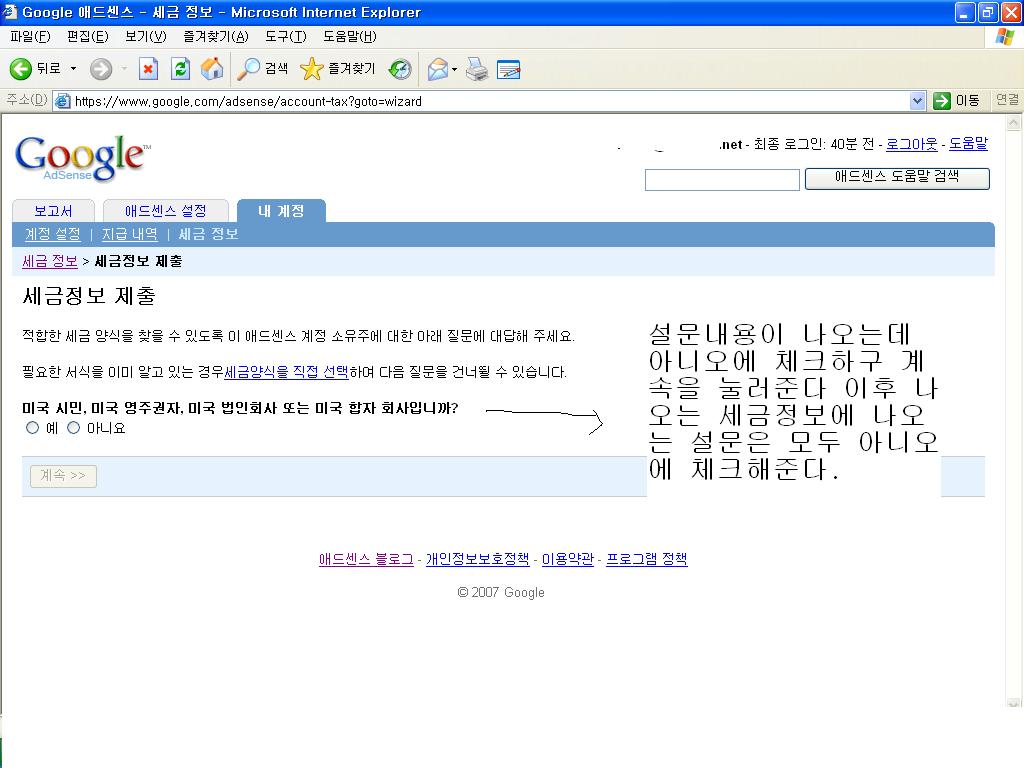Image resolution: width=1024 pixels, height=768 pixels.
Task: Click the green Refresh page icon
Action: tap(180, 69)
